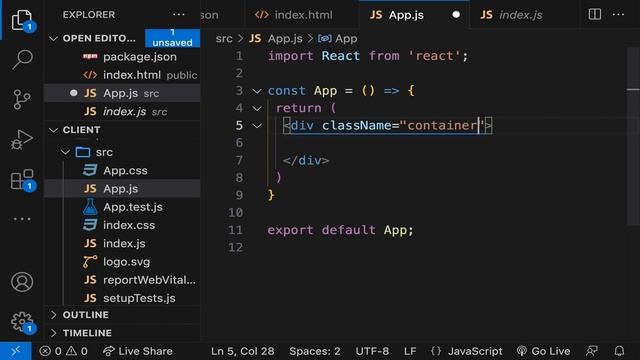The image size is (640, 360).
Task: Open the Source Control view
Action: (22, 99)
